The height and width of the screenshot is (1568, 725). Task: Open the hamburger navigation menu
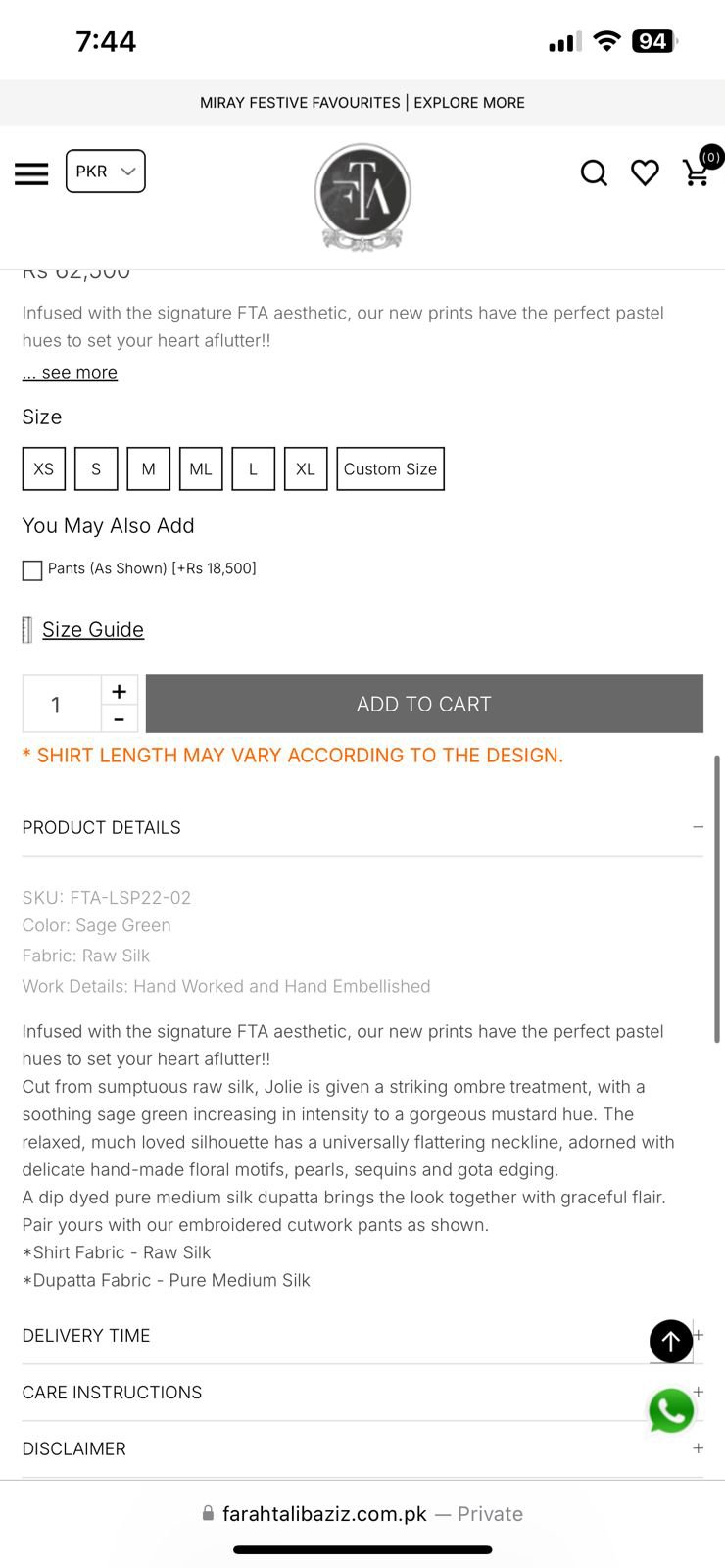31,173
